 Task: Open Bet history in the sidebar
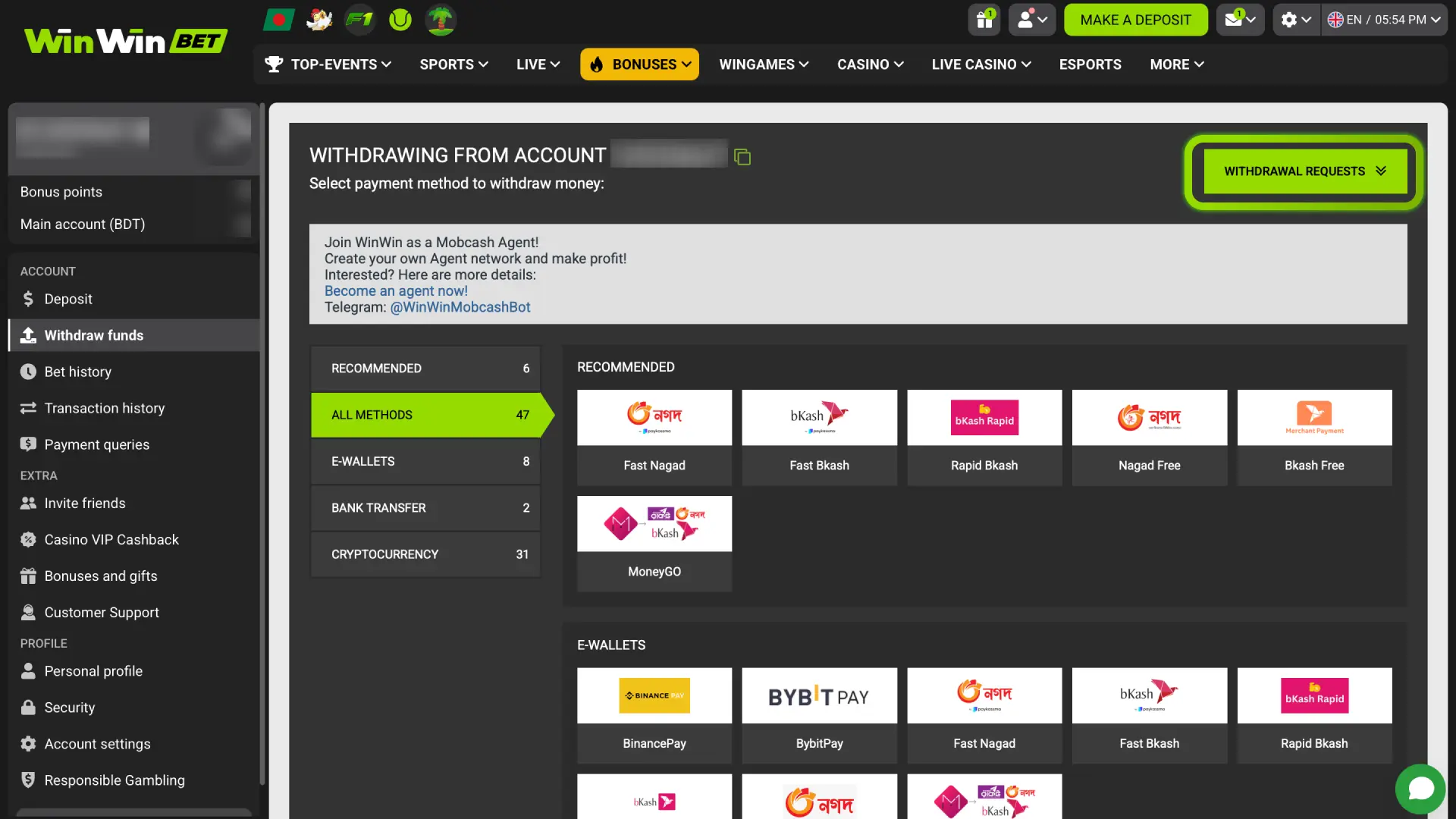pos(133,372)
